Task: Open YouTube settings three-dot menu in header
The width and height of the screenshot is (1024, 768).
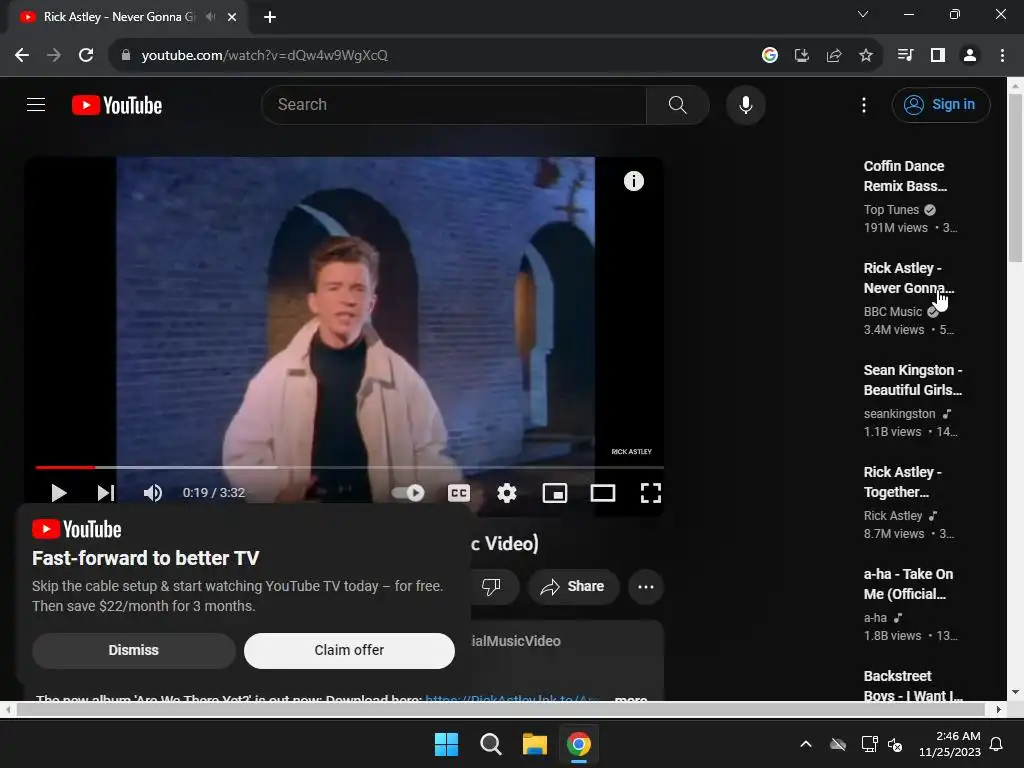Action: click(x=863, y=105)
